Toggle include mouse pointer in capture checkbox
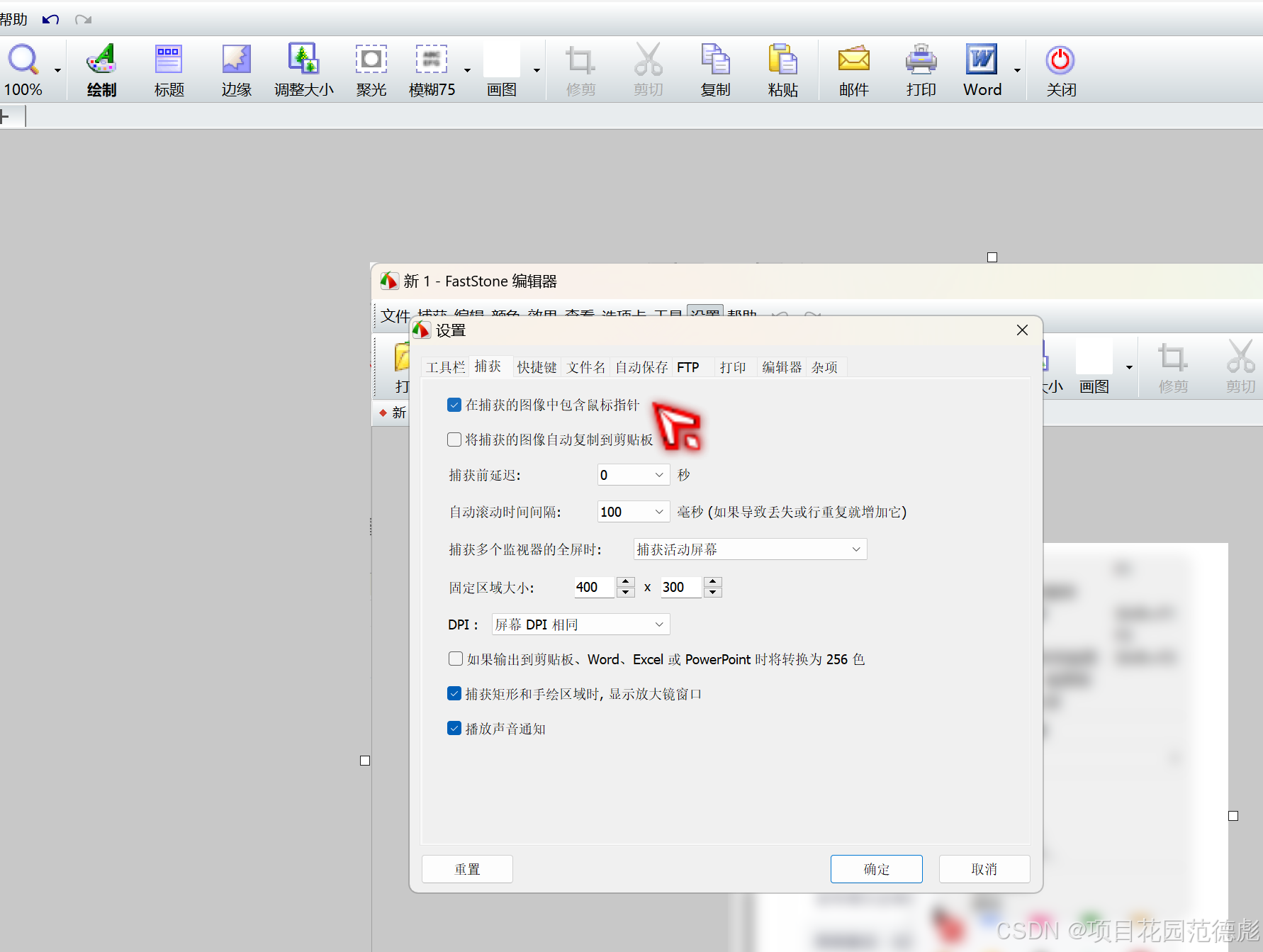Screen dimensions: 1263x952 tap(454, 405)
